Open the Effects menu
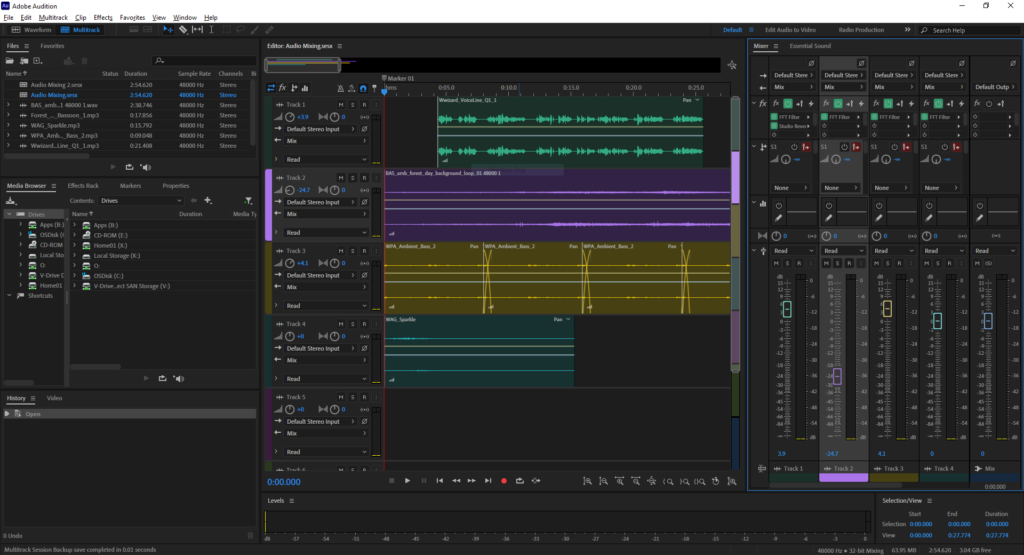Viewport: 1024px width, 555px height. 103,18
